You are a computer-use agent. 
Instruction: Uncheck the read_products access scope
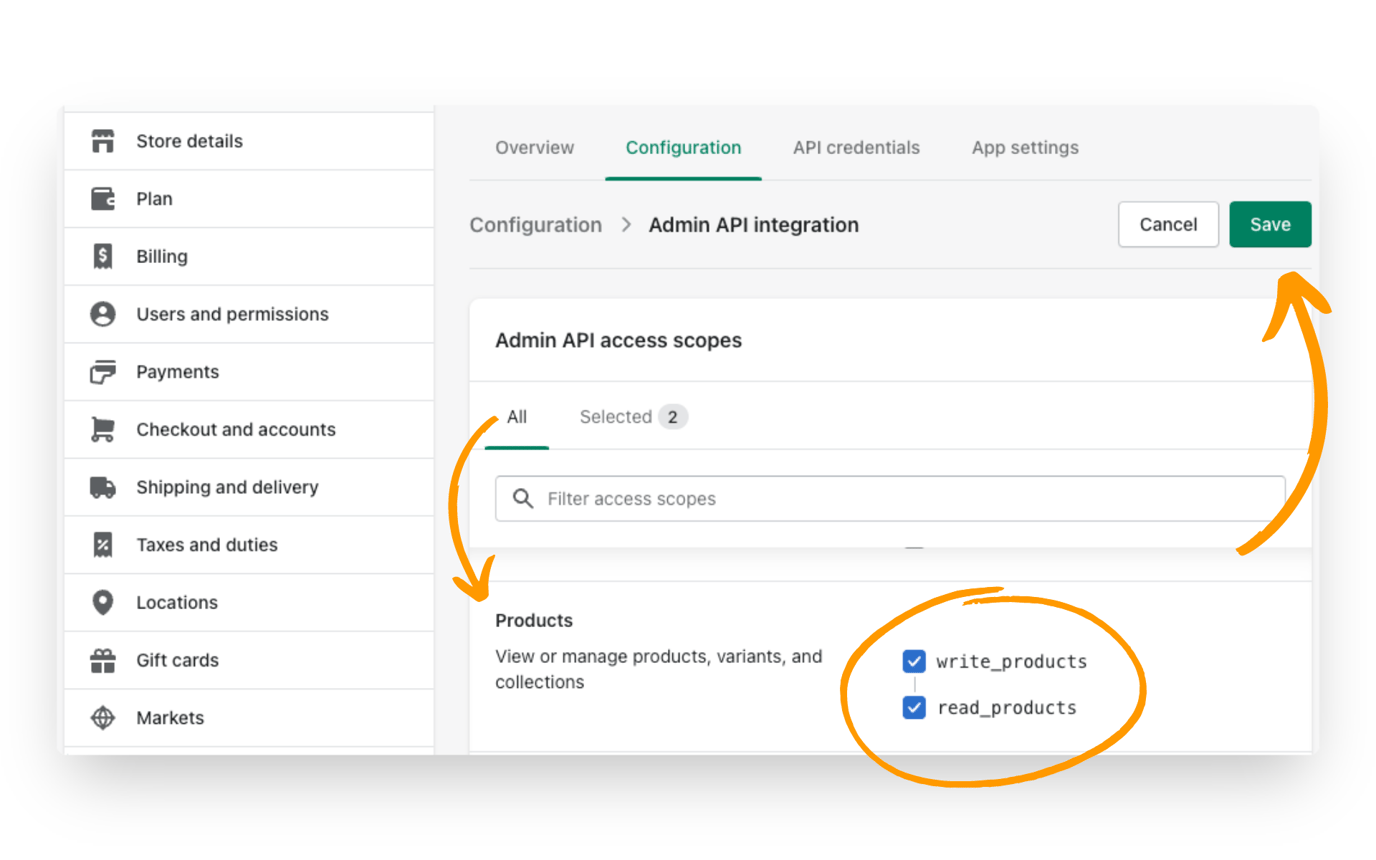(x=914, y=708)
